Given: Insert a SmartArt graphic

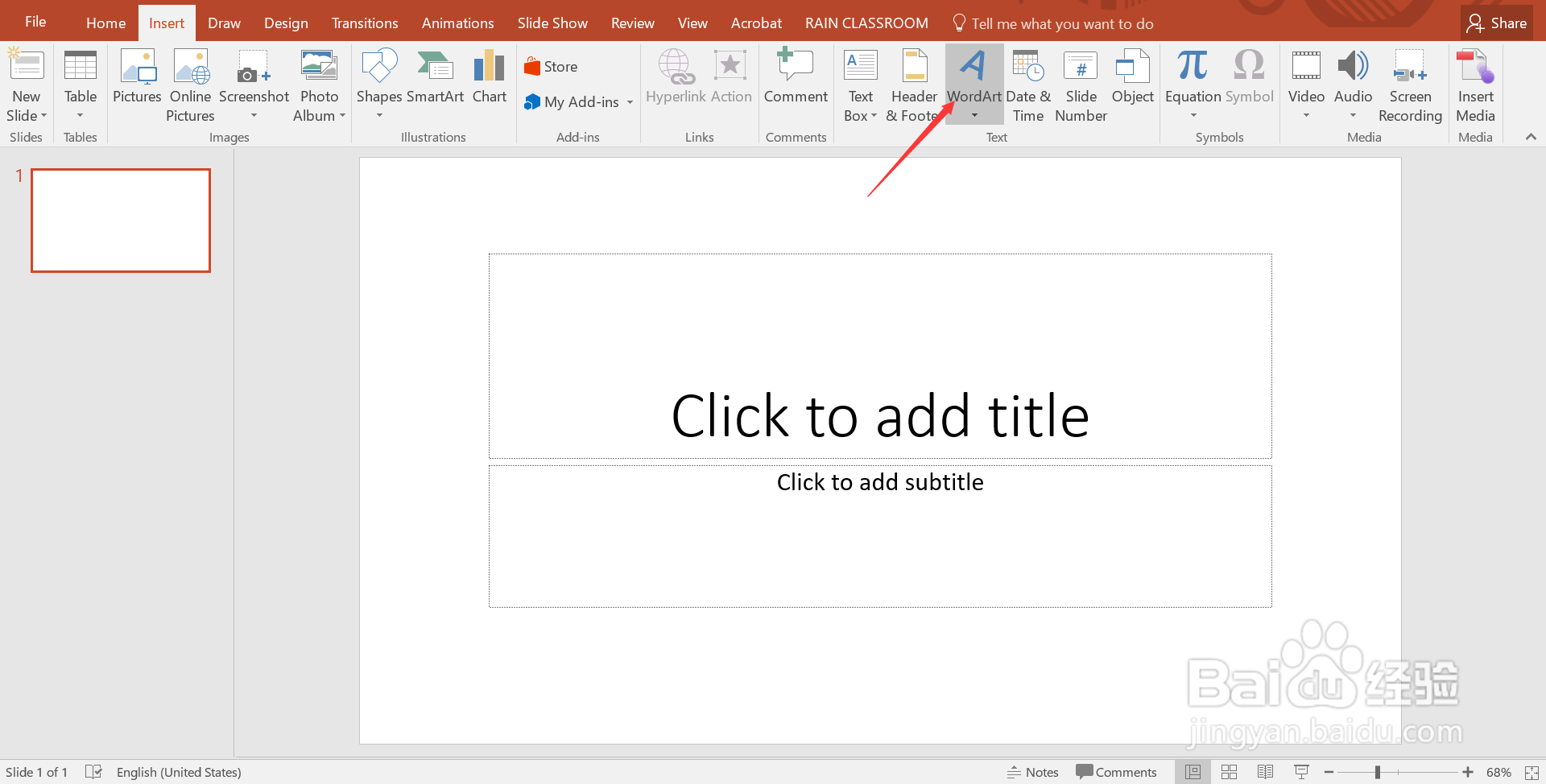Looking at the screenshot, I should 435,77.
